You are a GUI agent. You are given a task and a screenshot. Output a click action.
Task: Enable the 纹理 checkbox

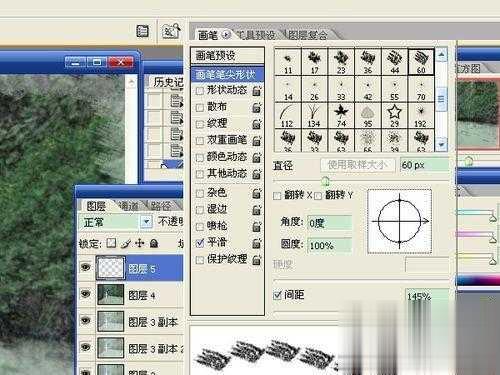point(200,124)
